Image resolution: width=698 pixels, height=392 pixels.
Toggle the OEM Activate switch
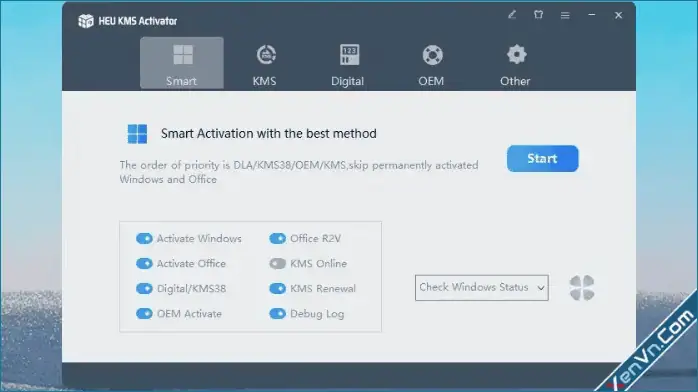144,314
